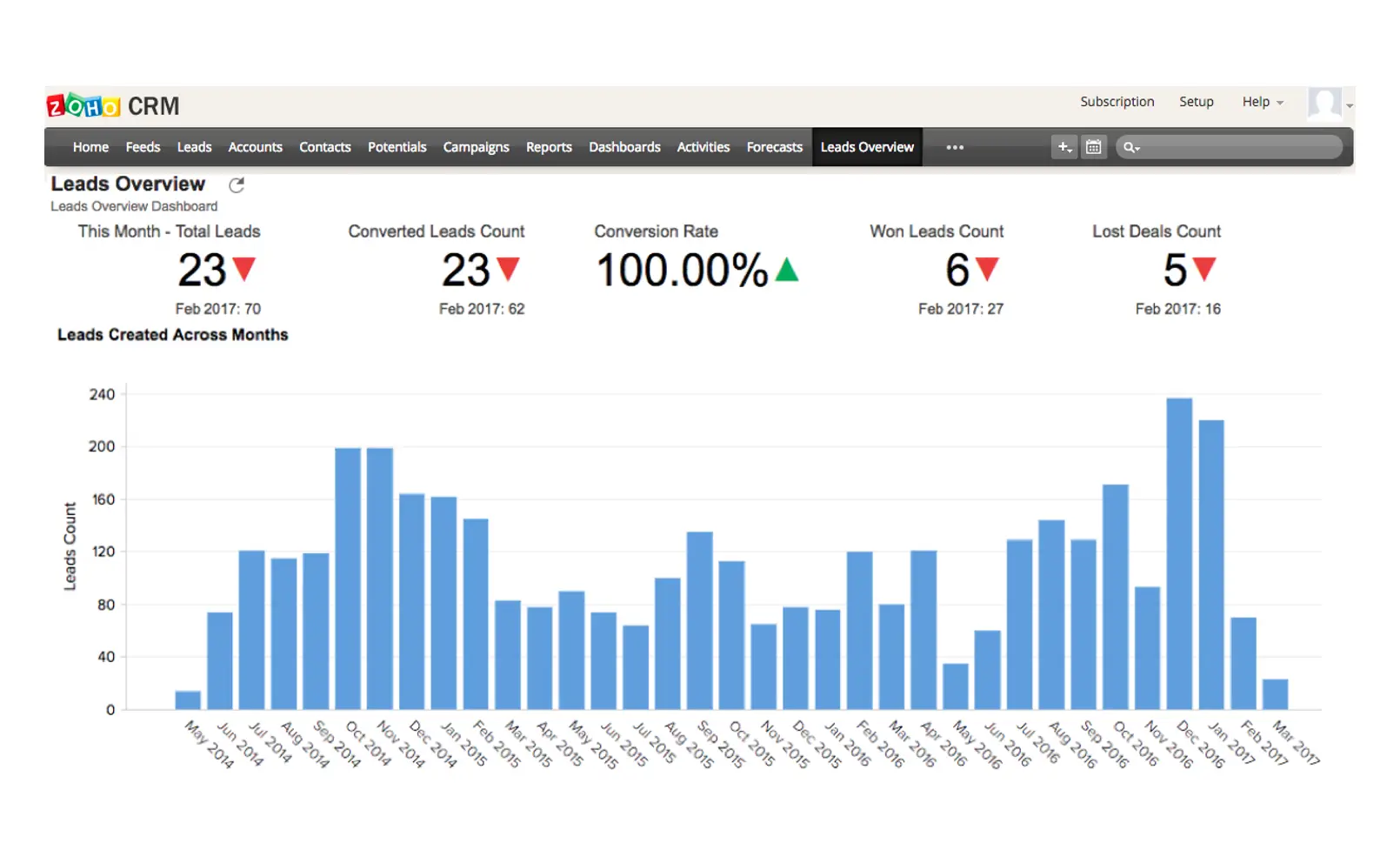Viewport: 1400px width, 857px height.
Task: Switch to the Dashboards tab
Action: [624, 147]
